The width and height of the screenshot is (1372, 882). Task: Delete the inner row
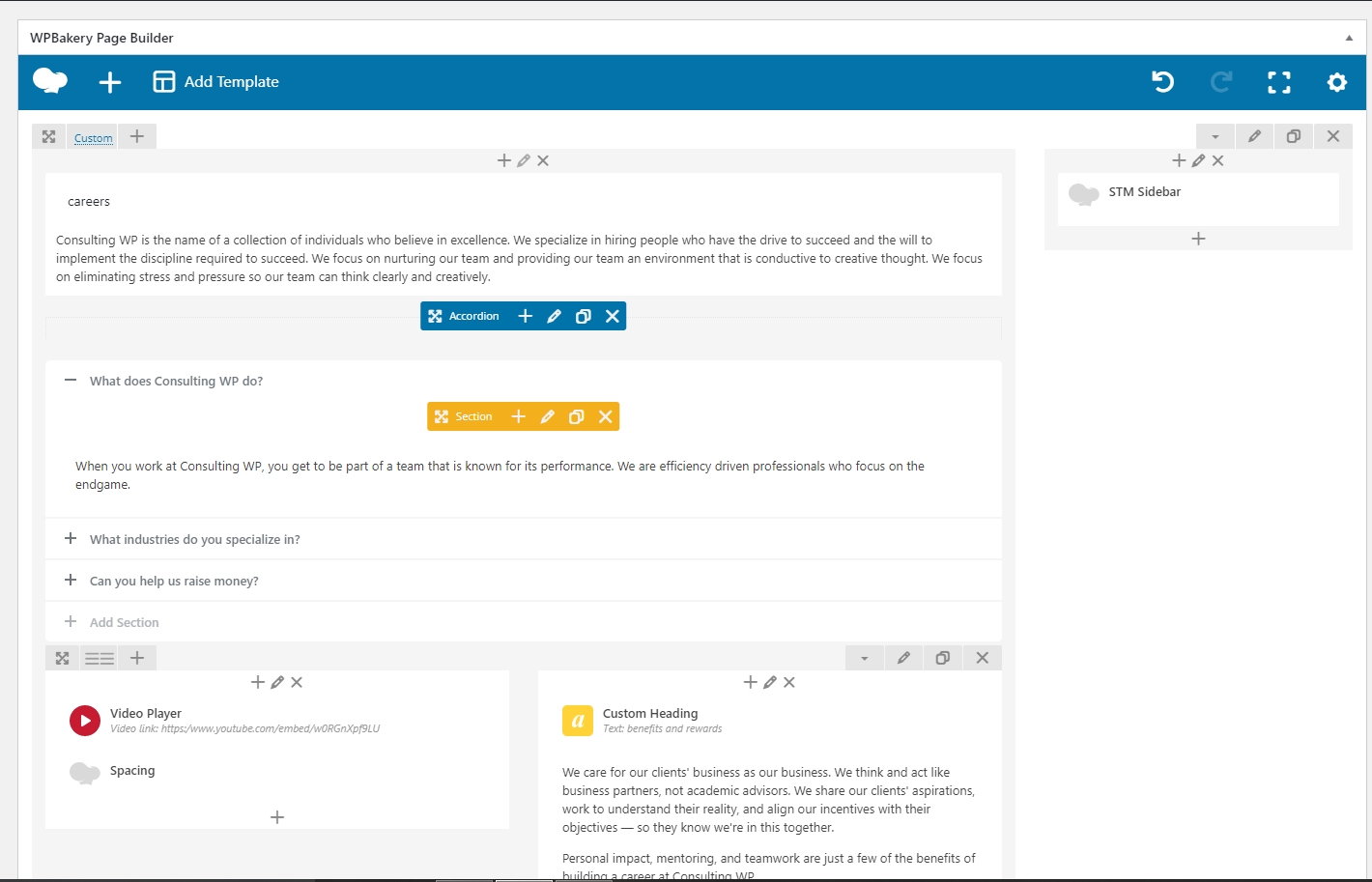(x=983, y=658)
